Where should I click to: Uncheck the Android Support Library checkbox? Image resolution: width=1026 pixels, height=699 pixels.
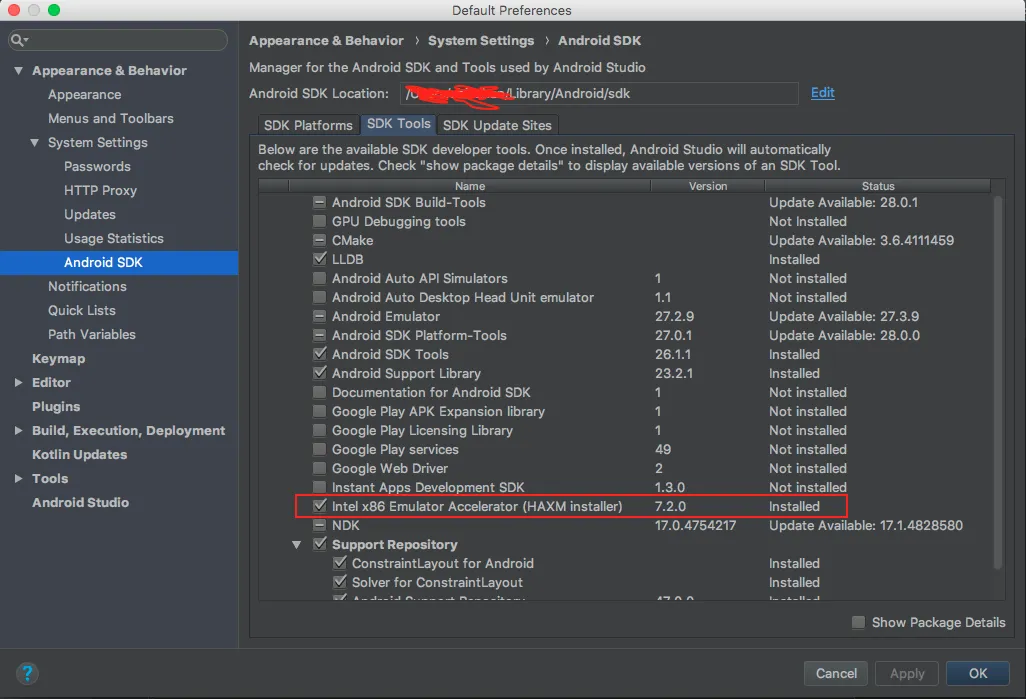(x=319, y=373)
